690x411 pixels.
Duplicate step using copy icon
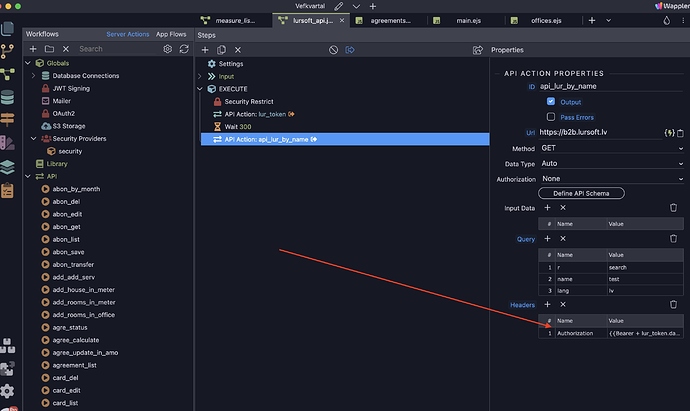point(221,50)
